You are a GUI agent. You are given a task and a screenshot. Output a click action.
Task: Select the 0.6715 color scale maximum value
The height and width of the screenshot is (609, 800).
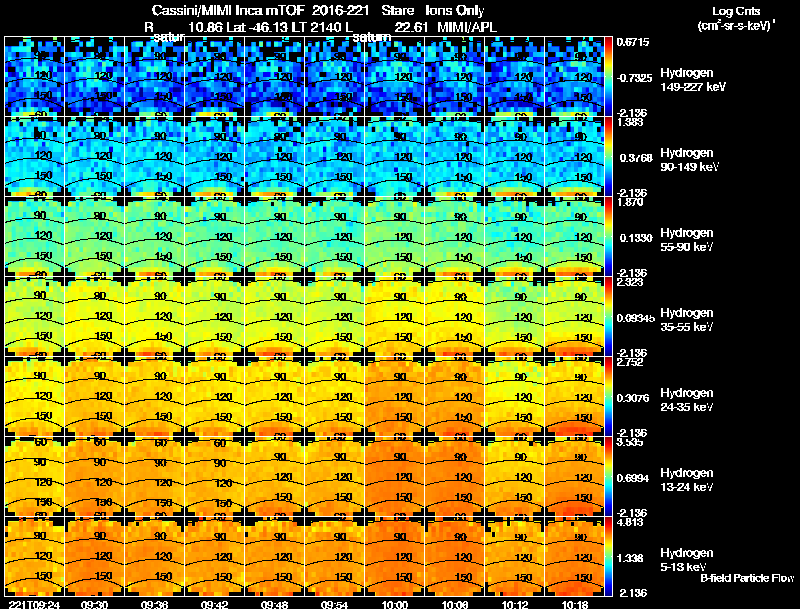[633, 42]
